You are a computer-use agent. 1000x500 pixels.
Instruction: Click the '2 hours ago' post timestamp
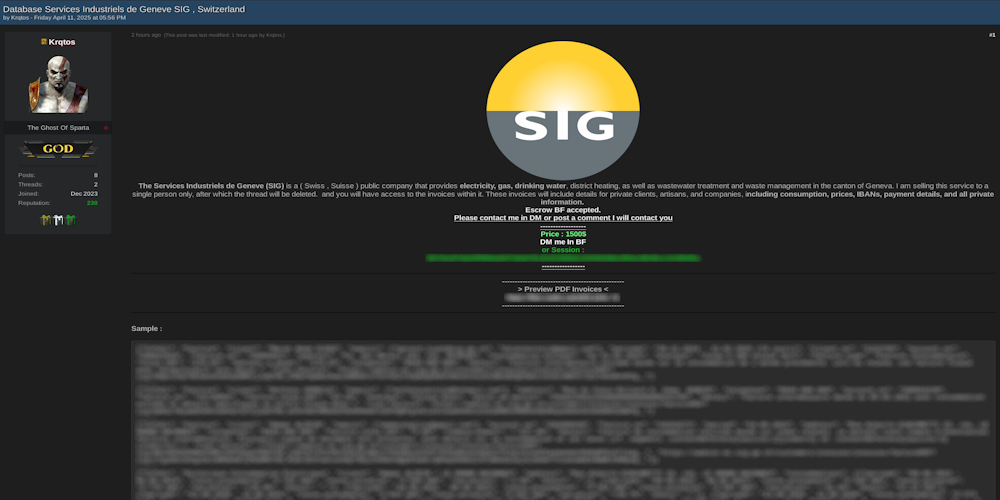tap(145, 35)
